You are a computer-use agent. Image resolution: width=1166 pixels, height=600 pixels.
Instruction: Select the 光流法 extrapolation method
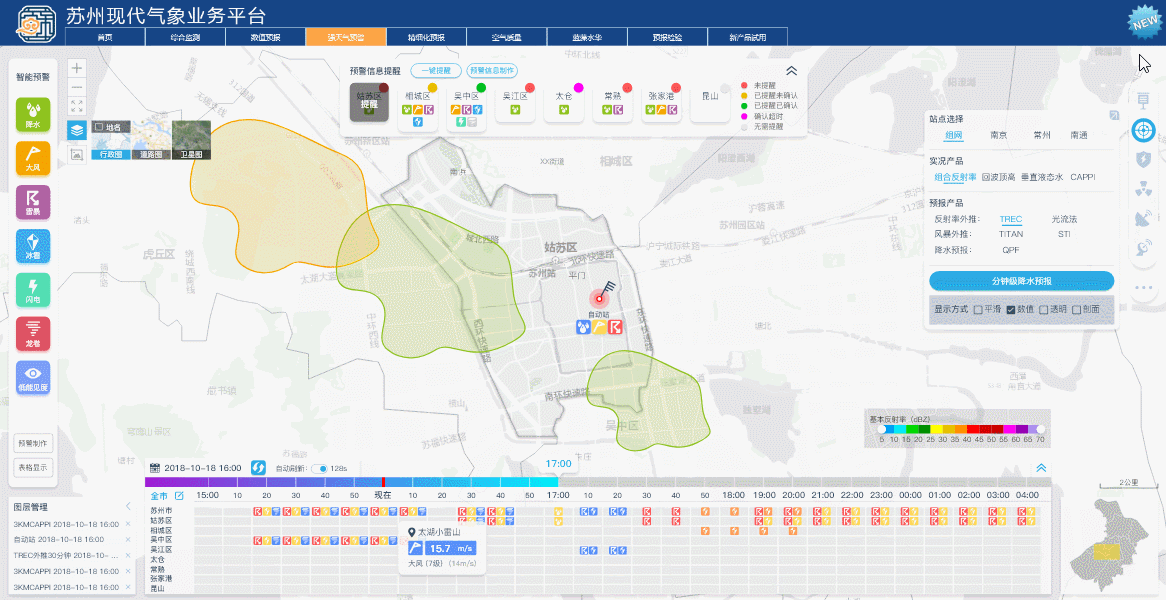coord(1064,219)
